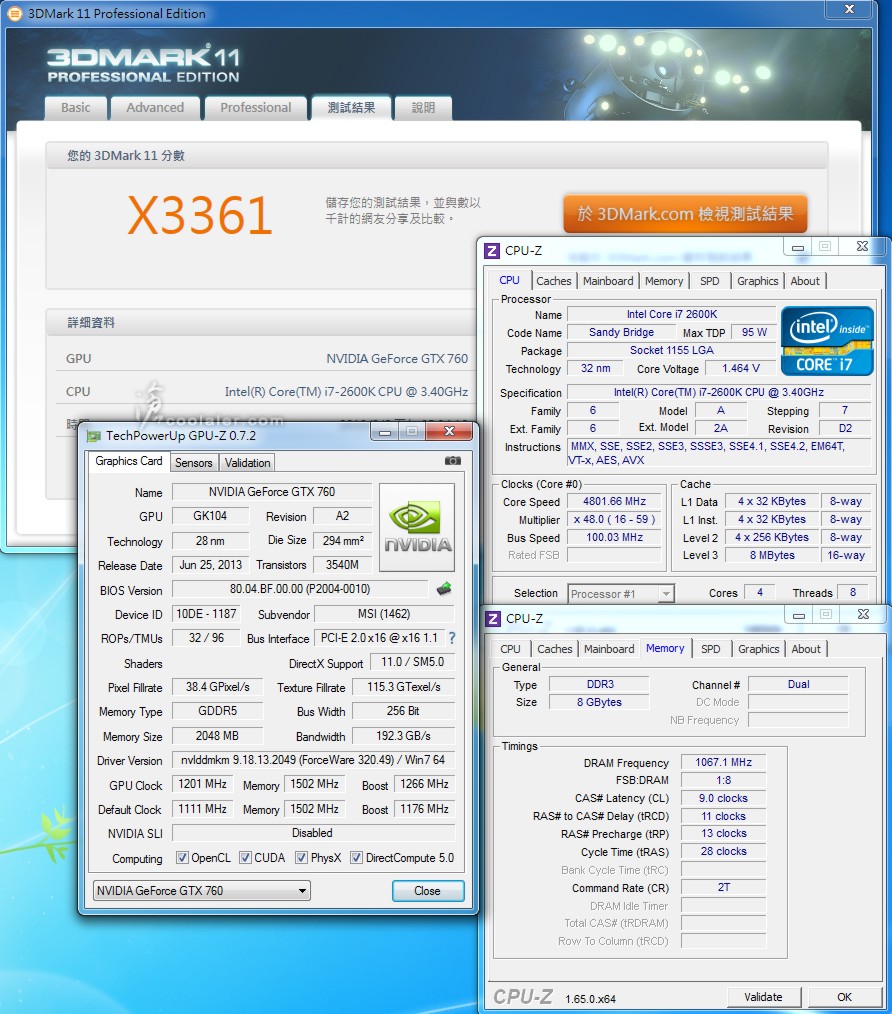This screenshot has width=892, height=1014.
Task: Minimize the upper CPU-Z window
Action: 798,246
